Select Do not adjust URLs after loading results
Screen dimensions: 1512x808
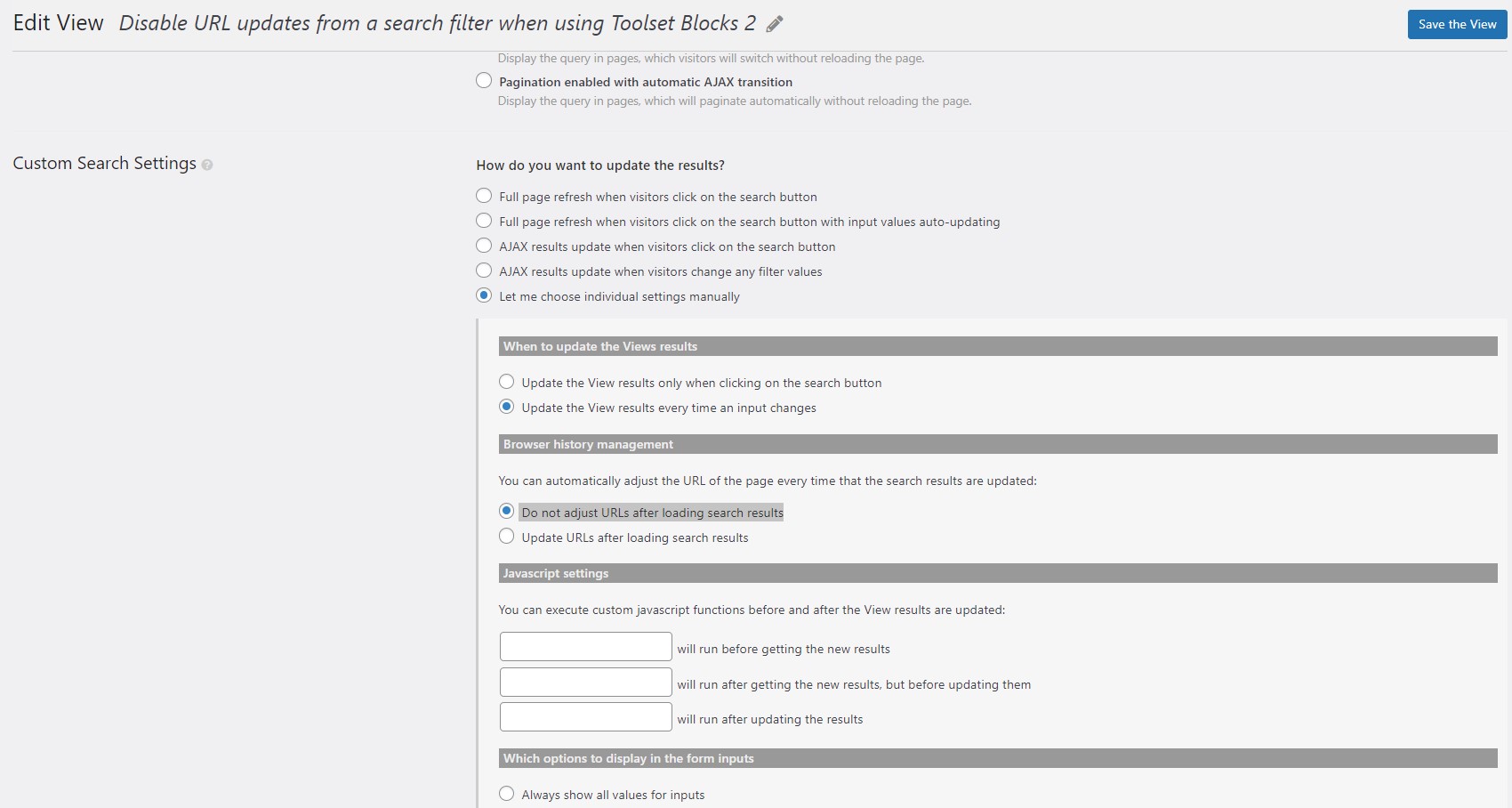(x=507, y=511)
